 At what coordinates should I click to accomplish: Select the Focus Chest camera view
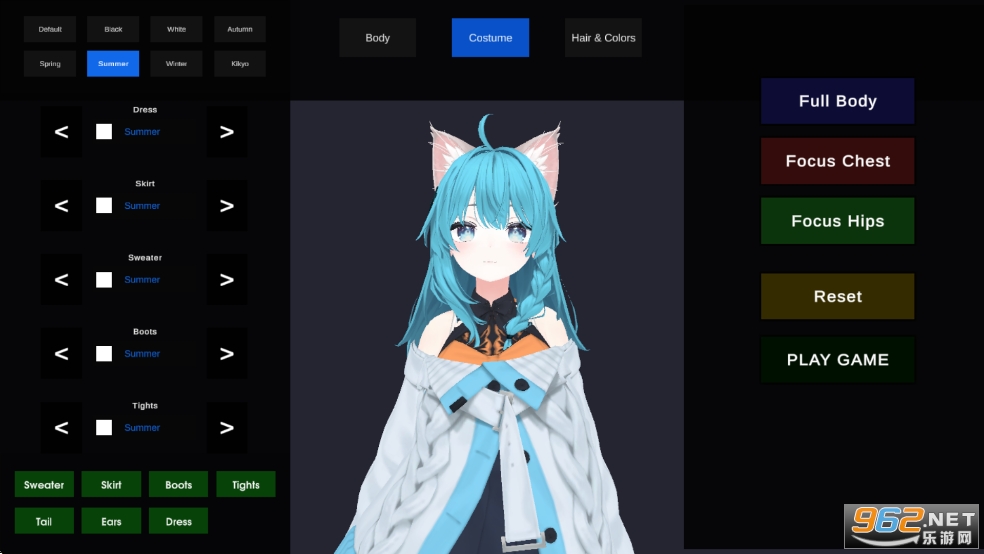pyautogui.click(x=837, y=161)
